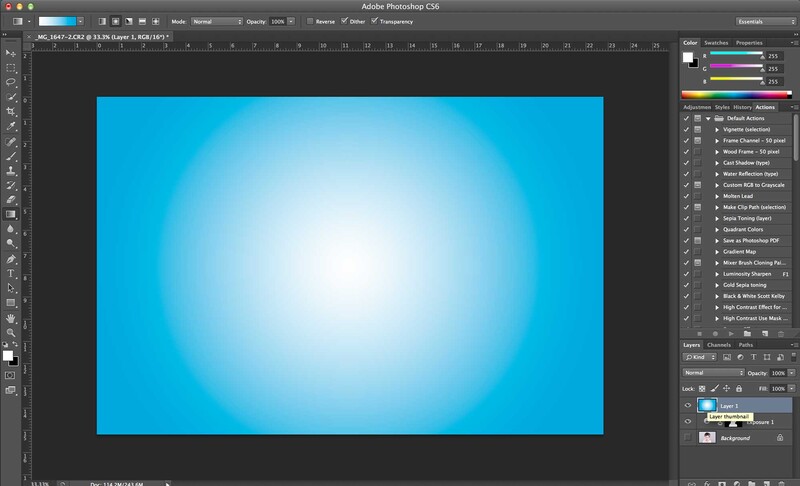Select the Pen tool

10,259
